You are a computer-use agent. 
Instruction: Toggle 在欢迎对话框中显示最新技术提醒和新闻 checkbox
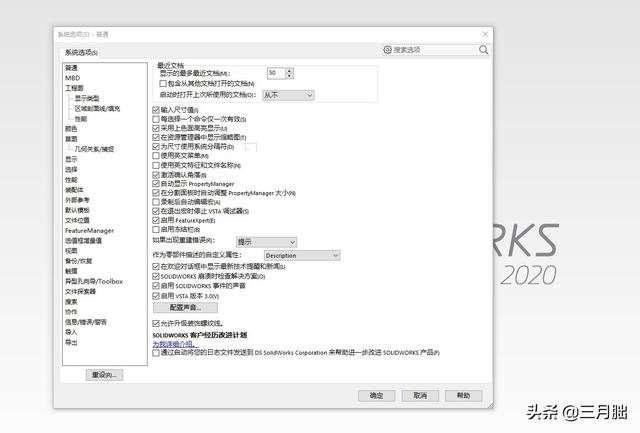coord(156,266)
